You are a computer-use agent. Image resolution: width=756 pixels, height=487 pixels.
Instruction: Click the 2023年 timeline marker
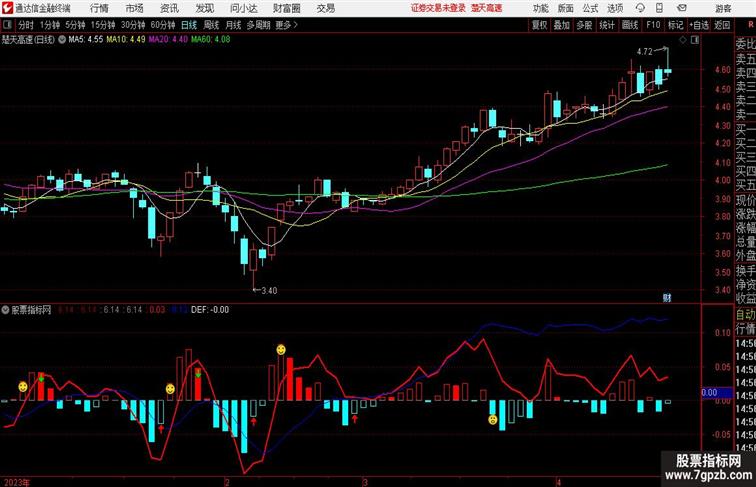tap(16, 482)
